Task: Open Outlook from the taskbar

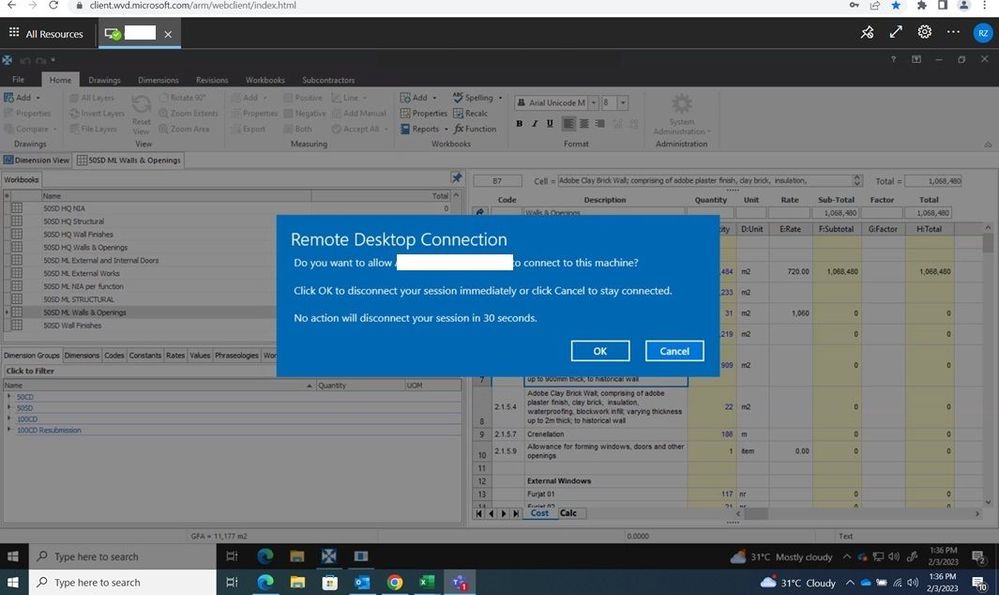Action: click(x=362, y=582)
